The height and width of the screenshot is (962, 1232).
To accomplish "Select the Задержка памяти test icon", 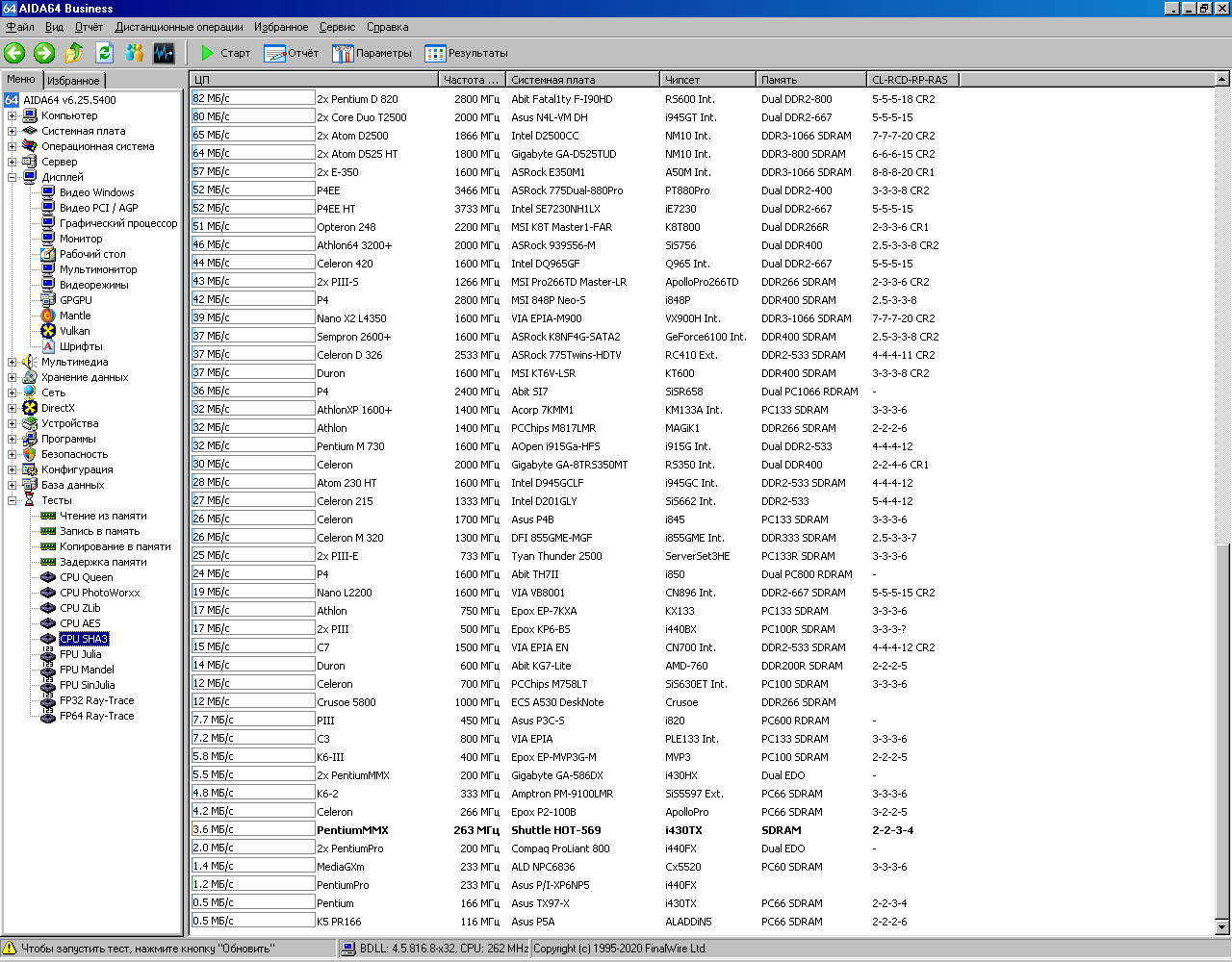I will [48, 562].
